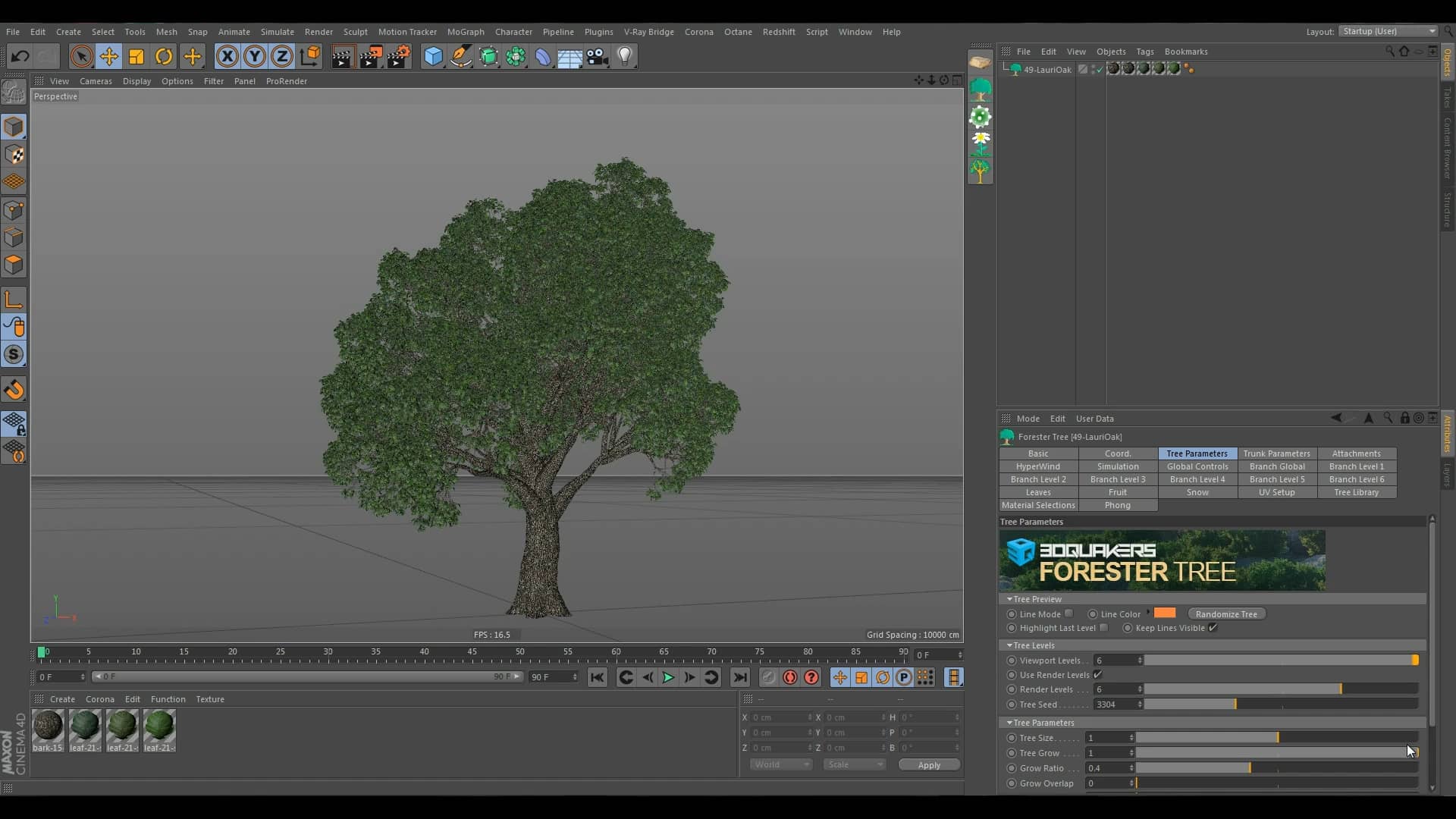The width and height of the screenshot is (1456, 819).
Task: Select the Live Selection tool
Action: pyautogui.click(x=81, y=56)
